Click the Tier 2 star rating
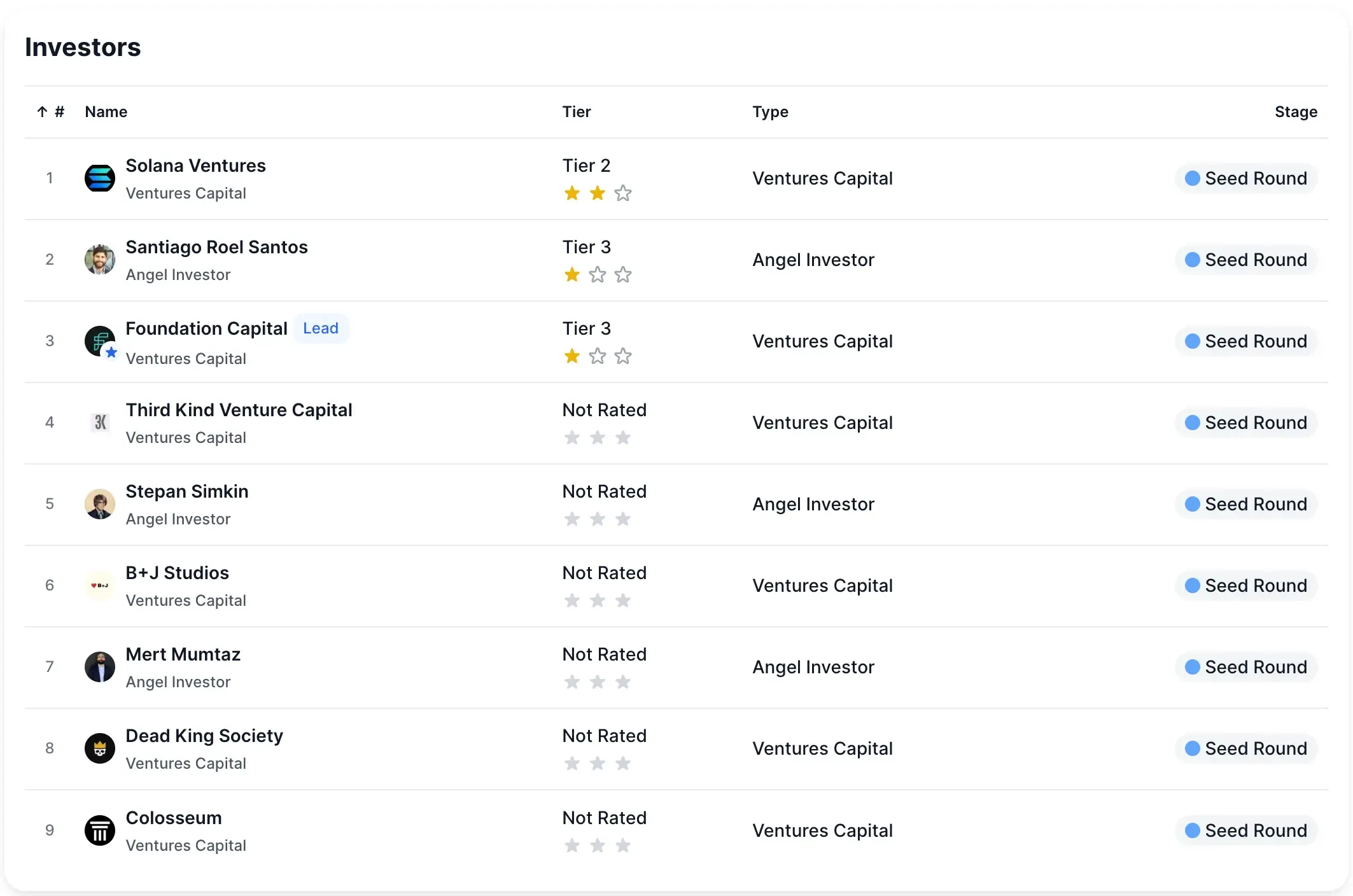This screenshot has height=896, width=1353. 597,193
